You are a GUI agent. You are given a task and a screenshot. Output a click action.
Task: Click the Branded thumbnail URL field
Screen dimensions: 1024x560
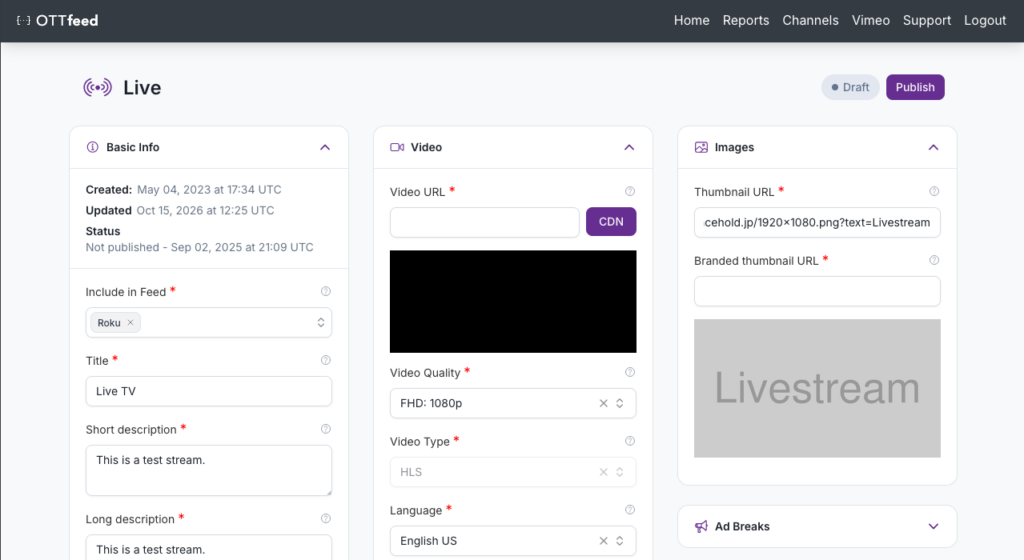coord(817,291)
